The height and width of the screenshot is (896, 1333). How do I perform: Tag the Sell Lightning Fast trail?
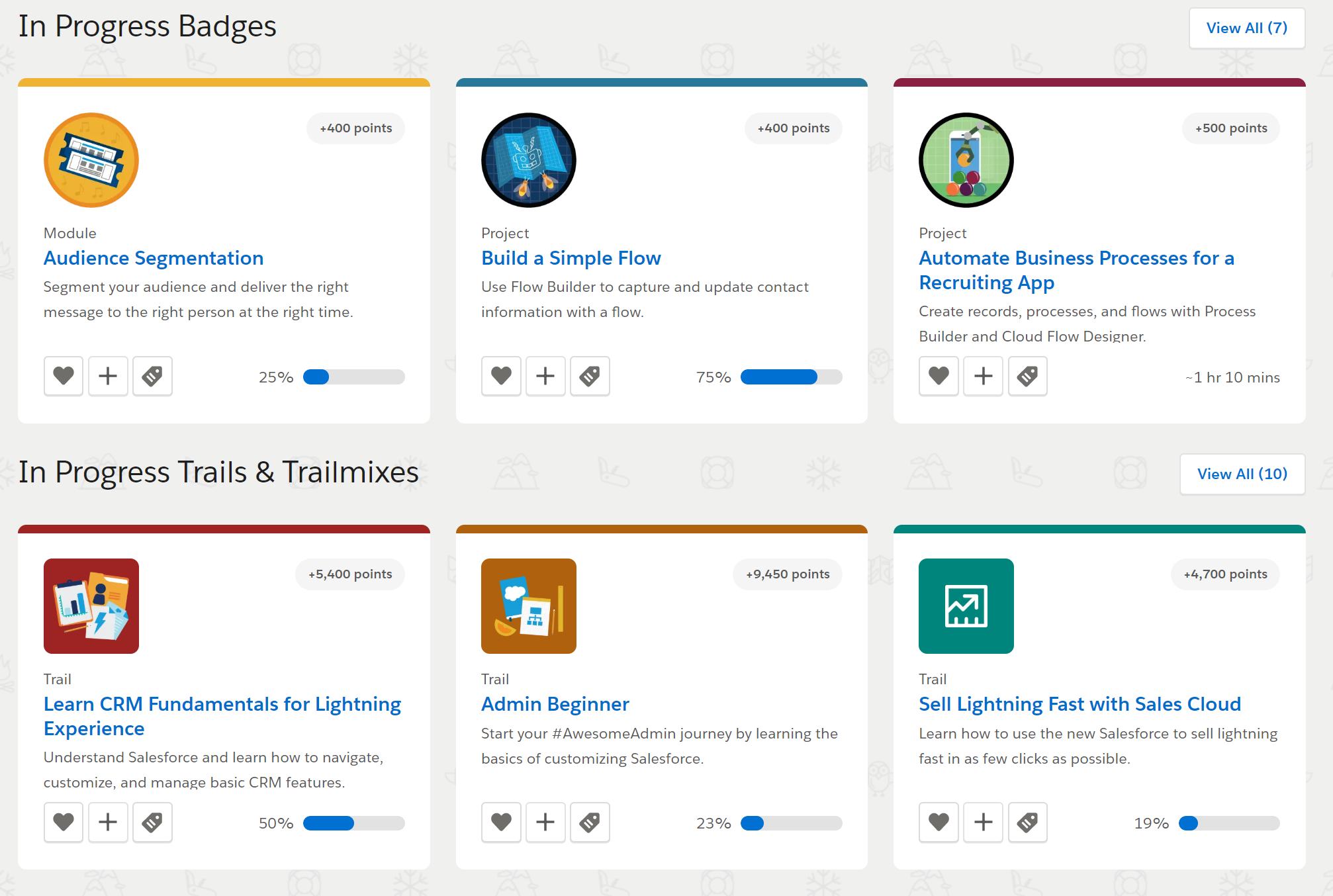(x=1027, y=823)
